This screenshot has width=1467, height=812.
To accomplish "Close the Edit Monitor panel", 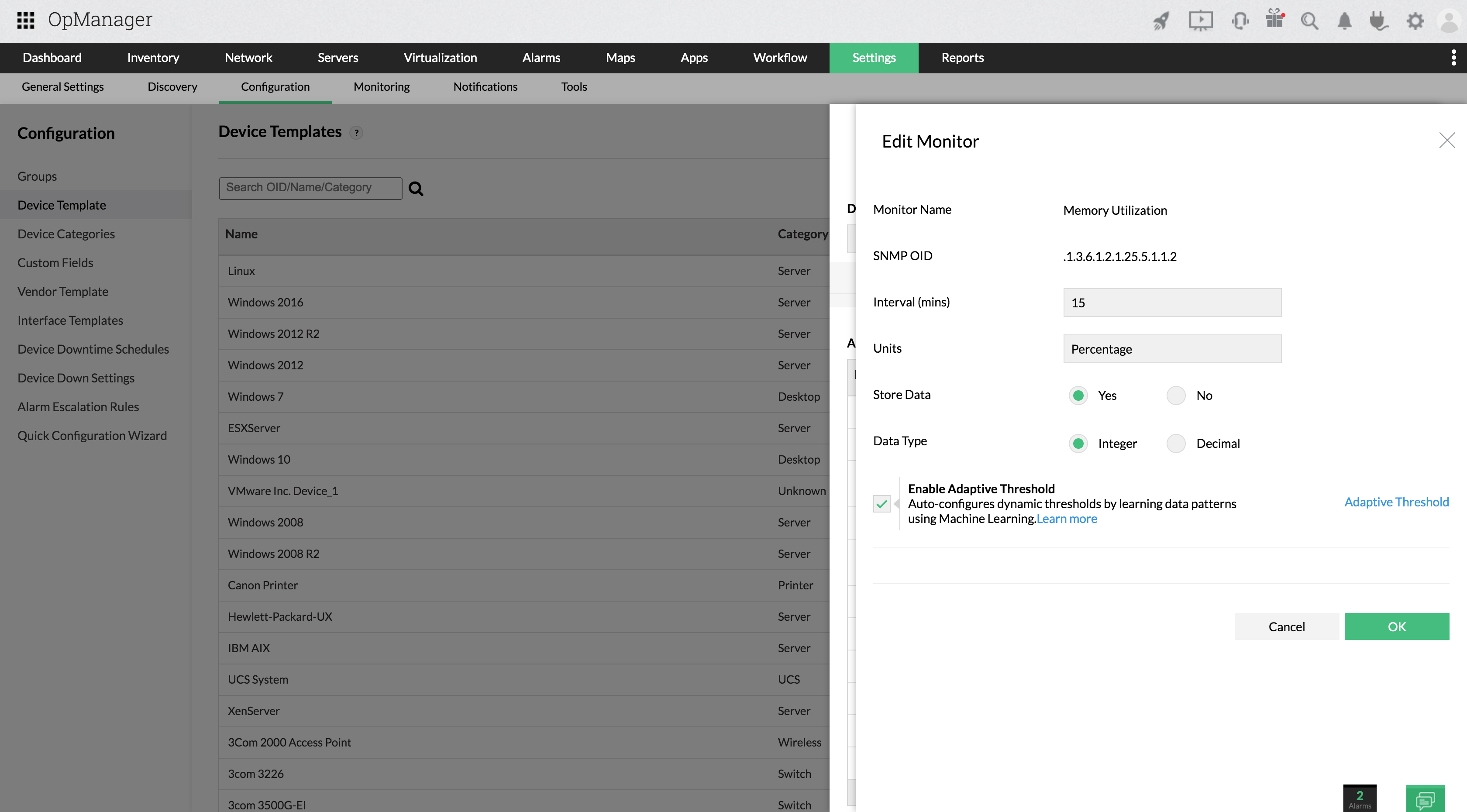I will (x=1446, y=140).
